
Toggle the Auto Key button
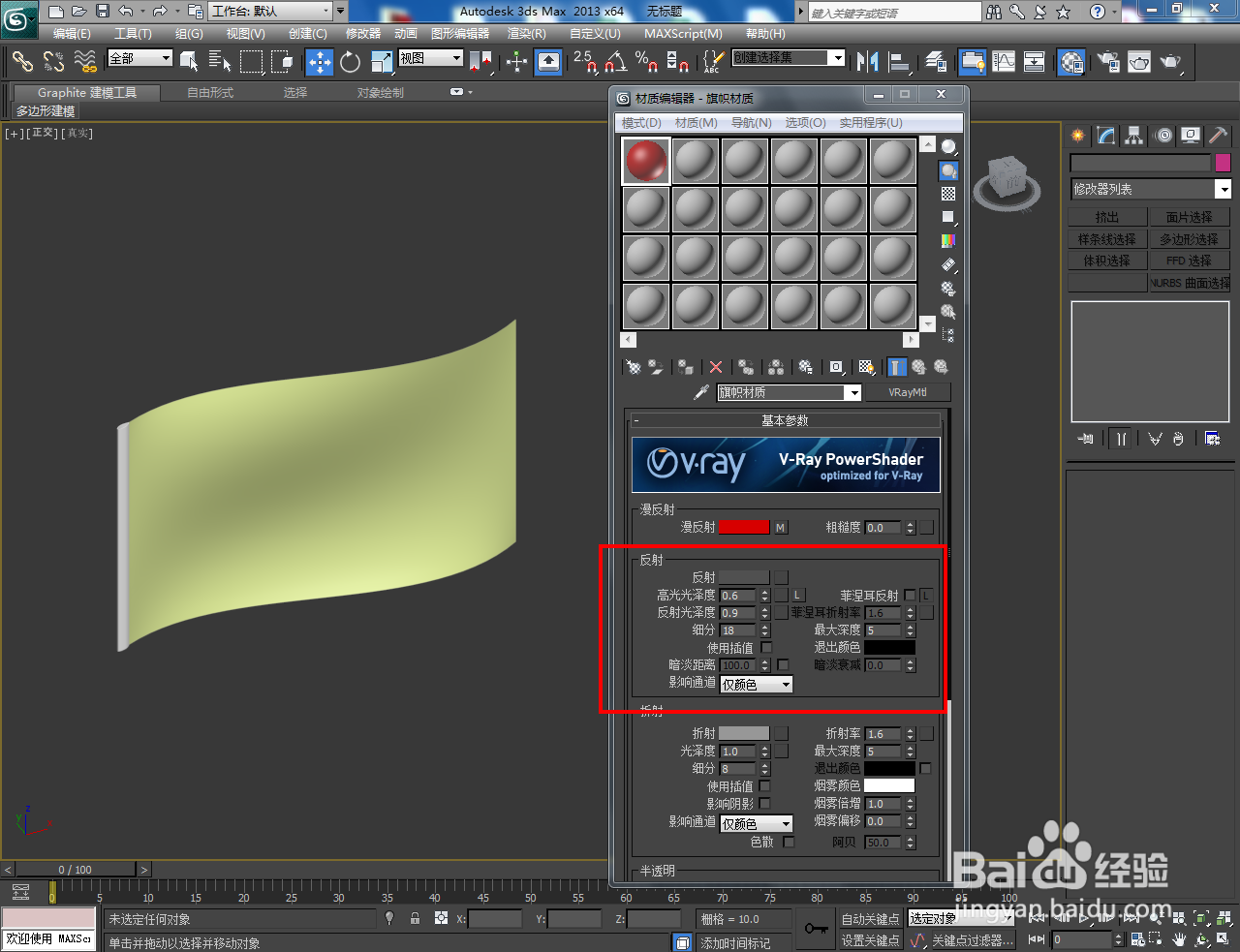click(x=870, y=919)
